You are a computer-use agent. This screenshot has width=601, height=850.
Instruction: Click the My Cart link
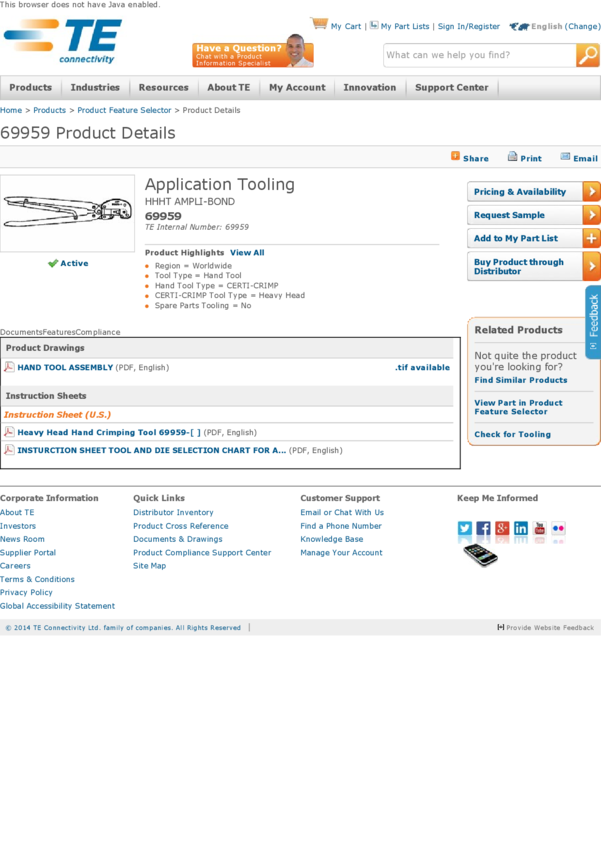[346, 26]
